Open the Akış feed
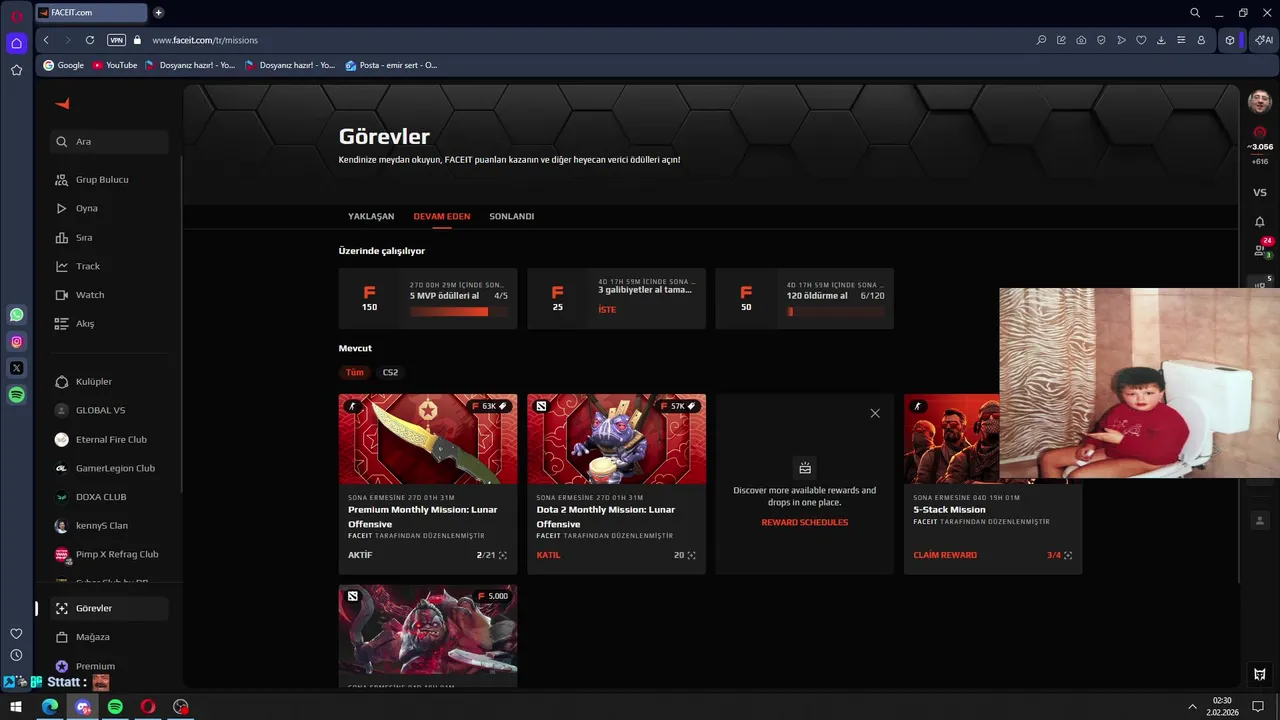The image size is (1280, 720). pos(109,324)
